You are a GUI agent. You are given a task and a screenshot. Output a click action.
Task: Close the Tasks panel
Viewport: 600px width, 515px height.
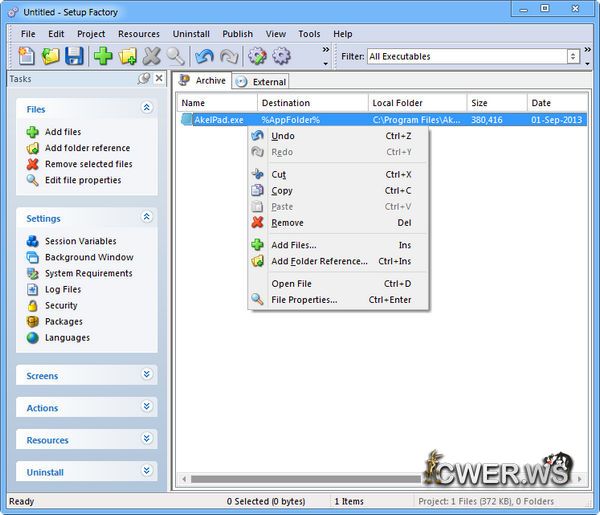[x=159, y=78]
